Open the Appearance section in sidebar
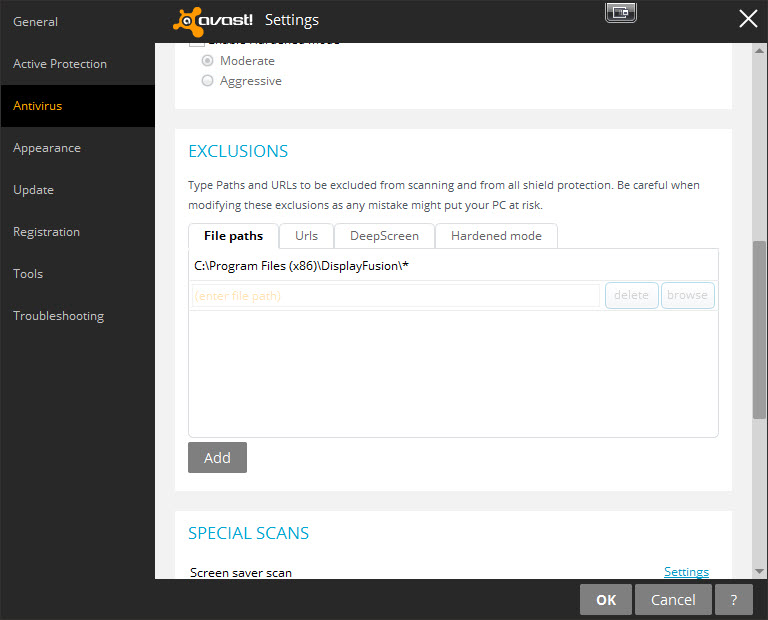This screenshot has height=620, width=768. click(x=47, y=147)
